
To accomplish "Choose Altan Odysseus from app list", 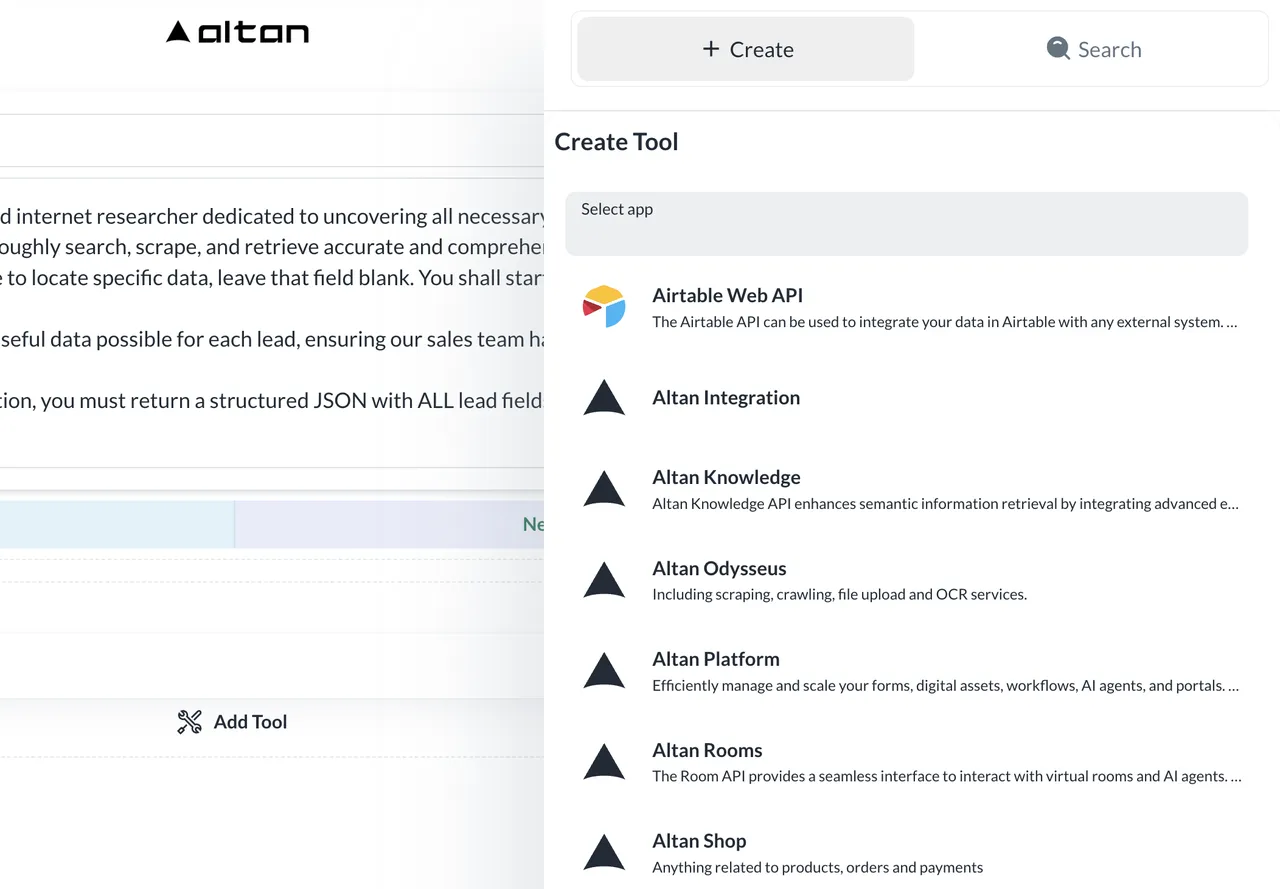I will point(907,580).
